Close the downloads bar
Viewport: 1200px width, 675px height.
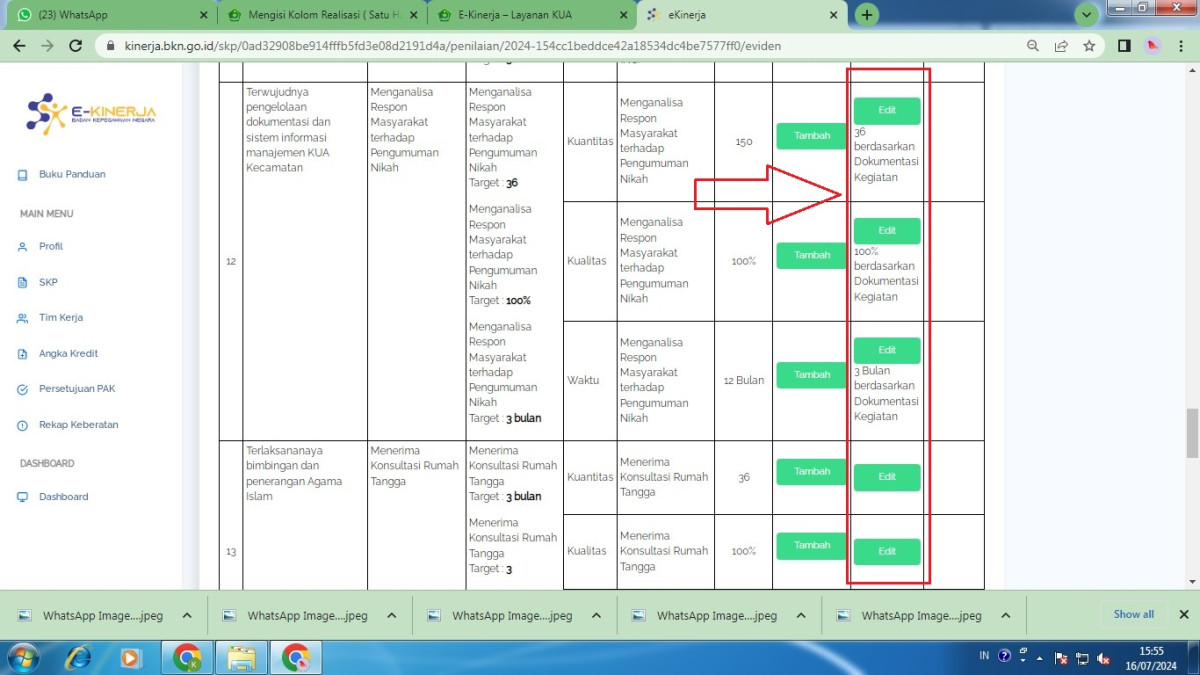[1184, 615]
